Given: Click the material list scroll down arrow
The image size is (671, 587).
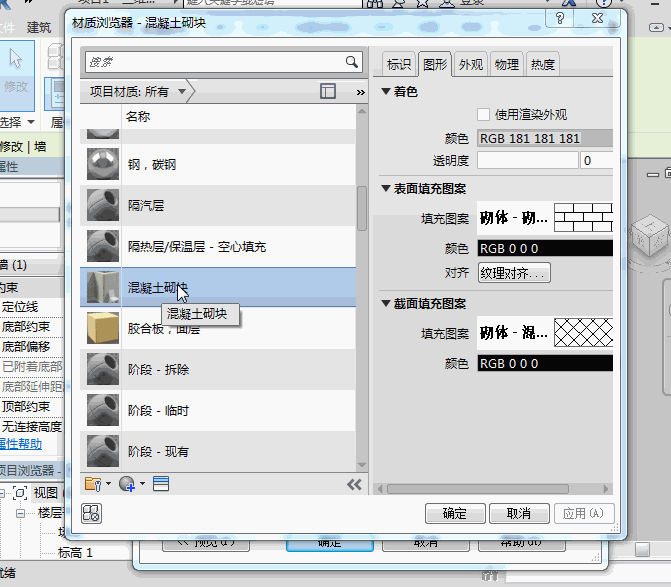Looking at the screenshot, I should 362,465.
